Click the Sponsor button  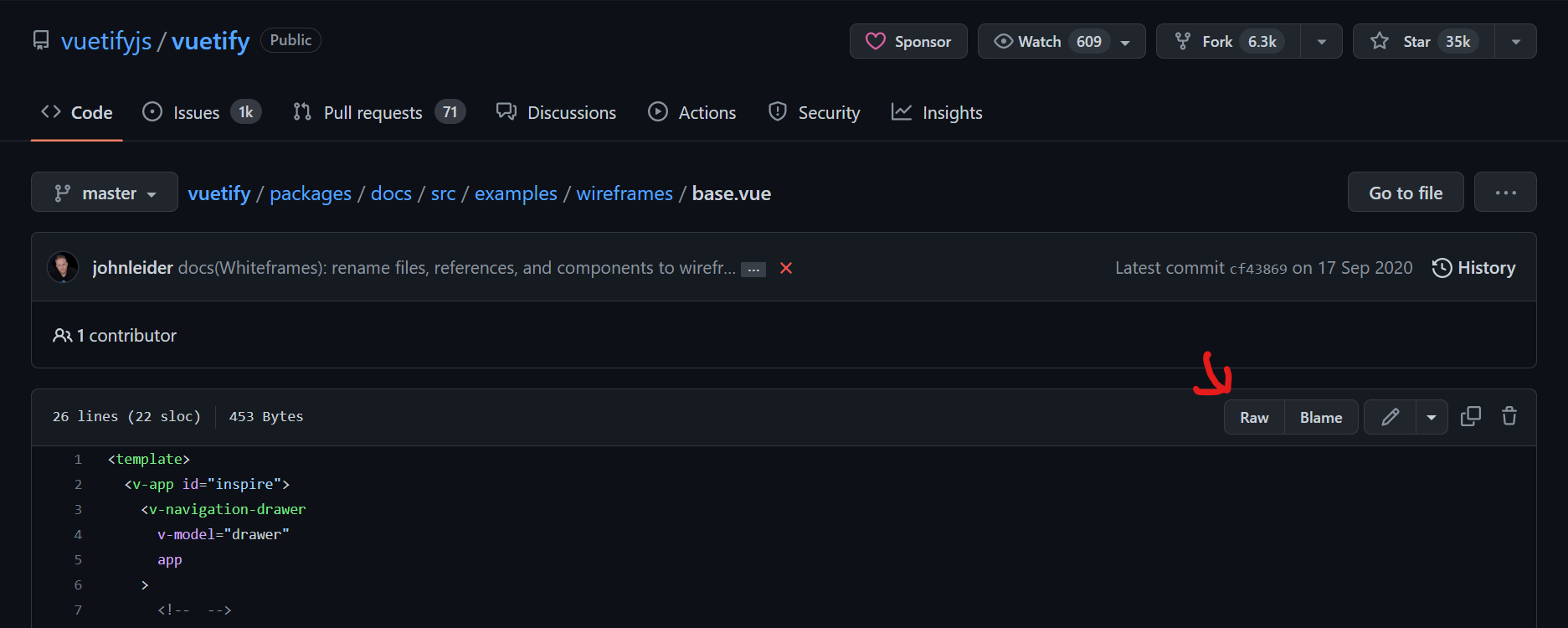(908, 41)
